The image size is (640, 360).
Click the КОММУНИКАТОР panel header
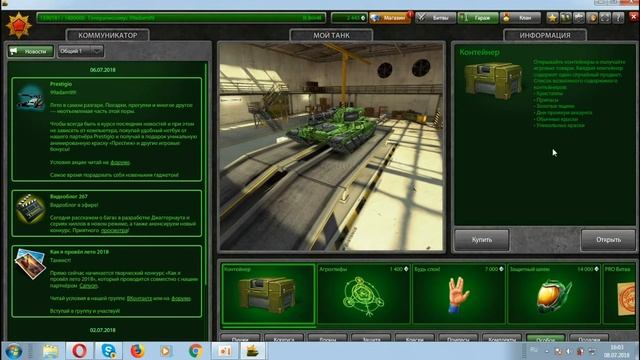coord(108,35)
